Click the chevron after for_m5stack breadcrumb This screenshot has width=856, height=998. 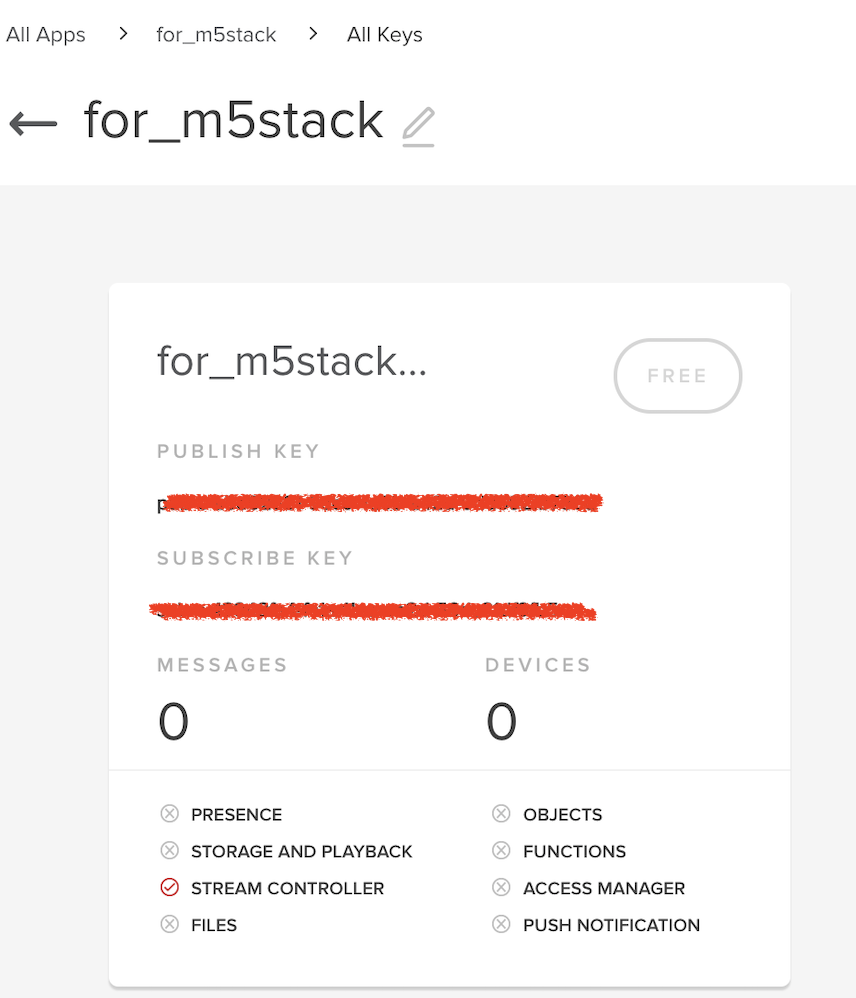pos(312,33)
